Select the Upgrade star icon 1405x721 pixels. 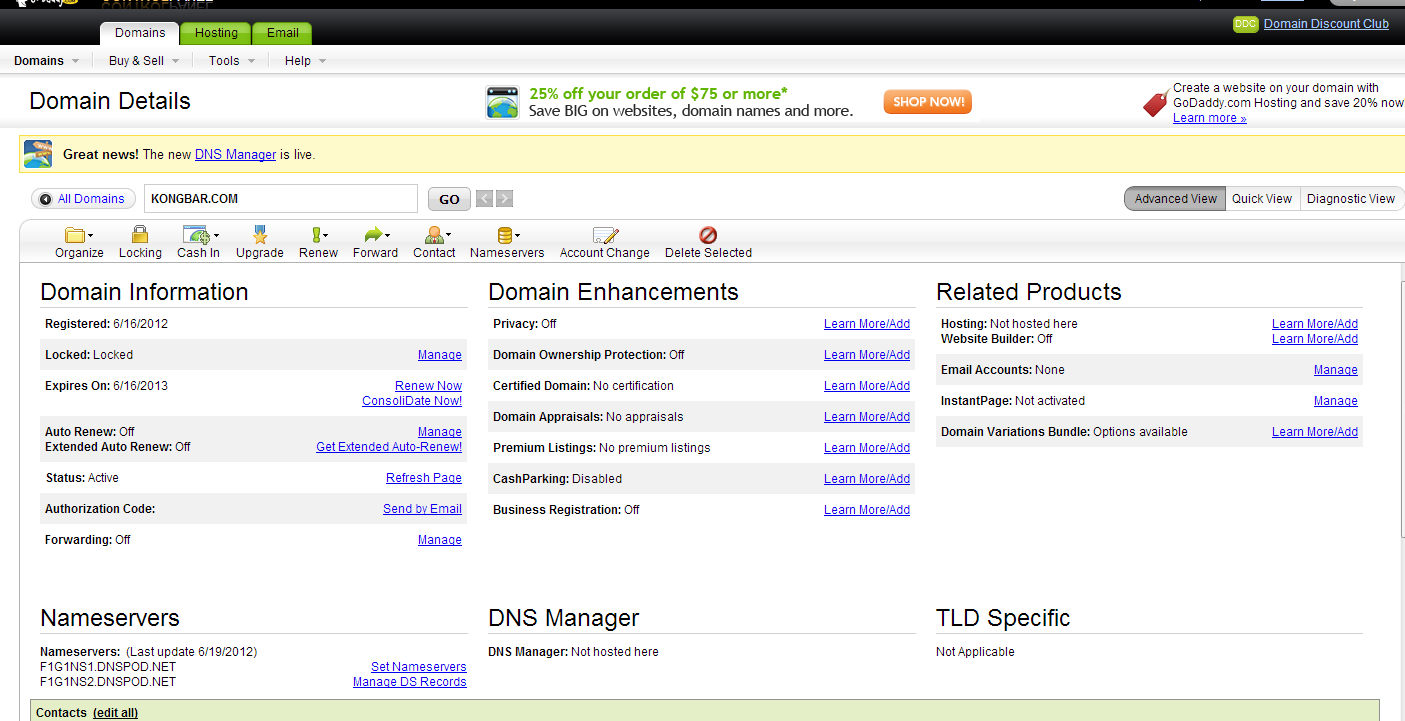260,235
